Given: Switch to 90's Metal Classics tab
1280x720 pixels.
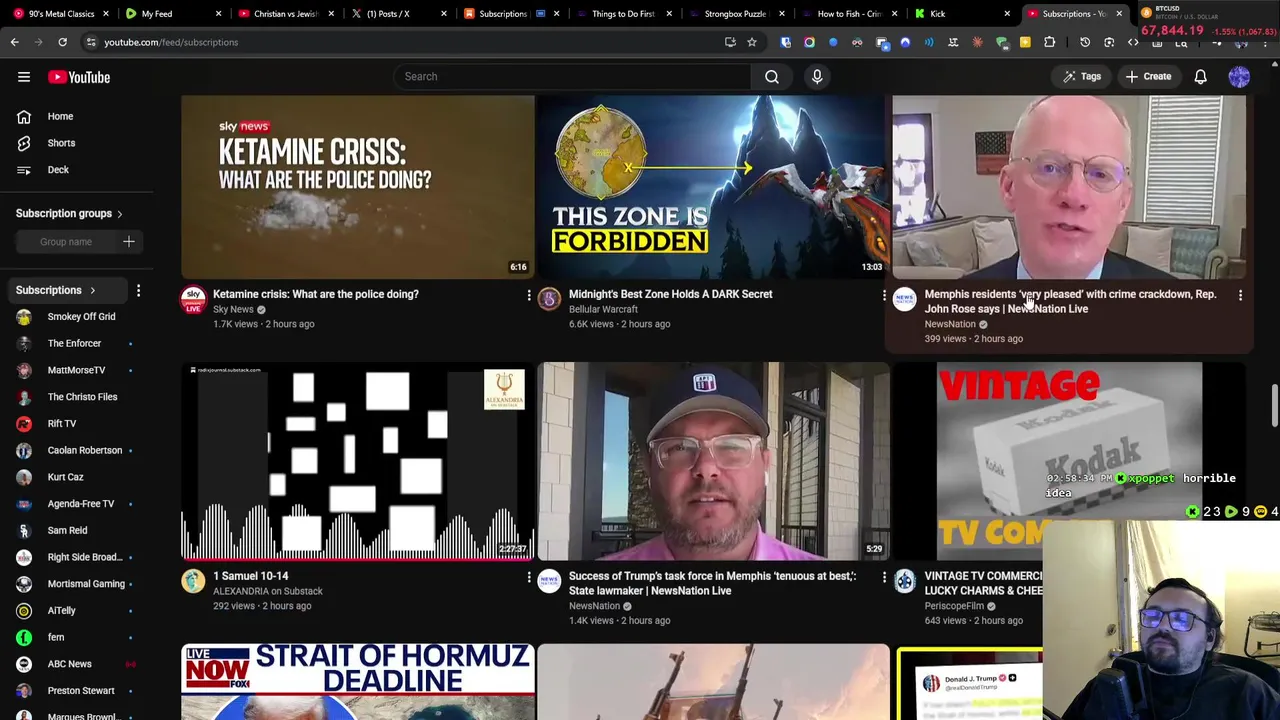Looking at the screenshot, I should click(x=62, y=14).
